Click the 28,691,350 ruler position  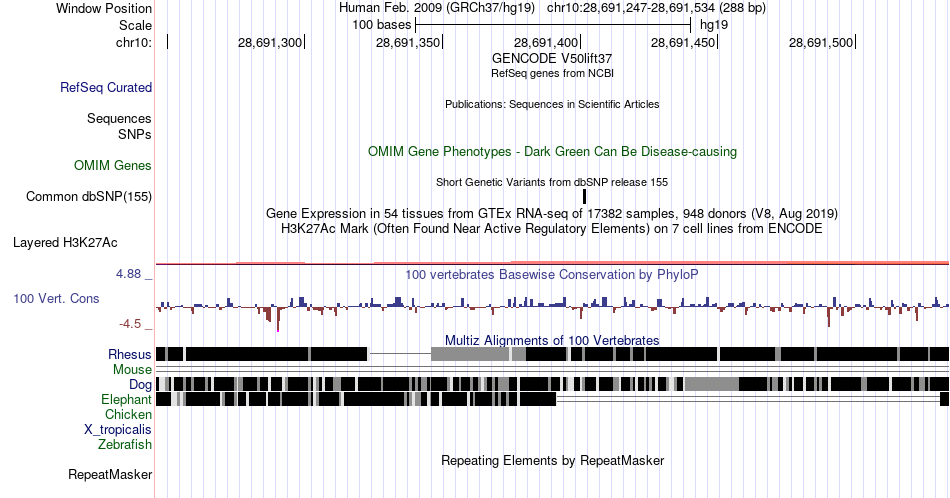408,42
